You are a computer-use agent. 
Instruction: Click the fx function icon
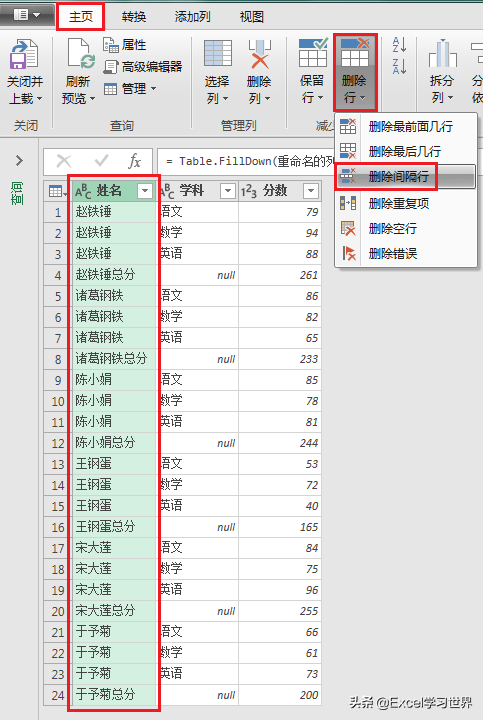click(x=135, y=161)
